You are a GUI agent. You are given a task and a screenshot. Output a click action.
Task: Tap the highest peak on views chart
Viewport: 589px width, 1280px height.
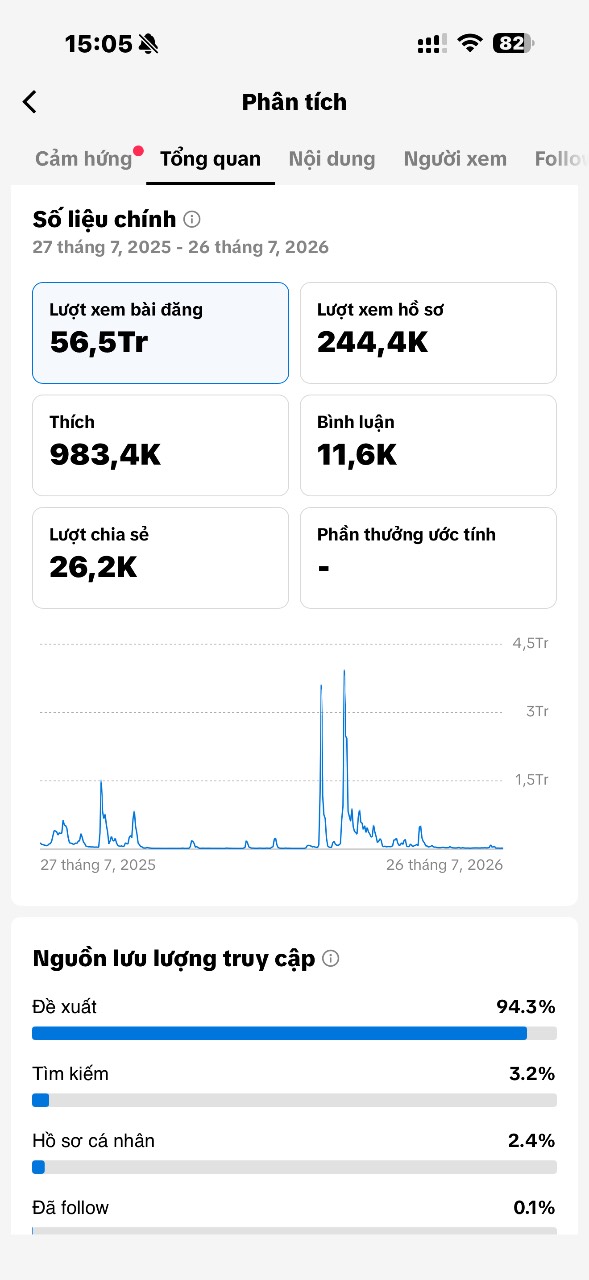pyautogui.click(x=344, y=672)
